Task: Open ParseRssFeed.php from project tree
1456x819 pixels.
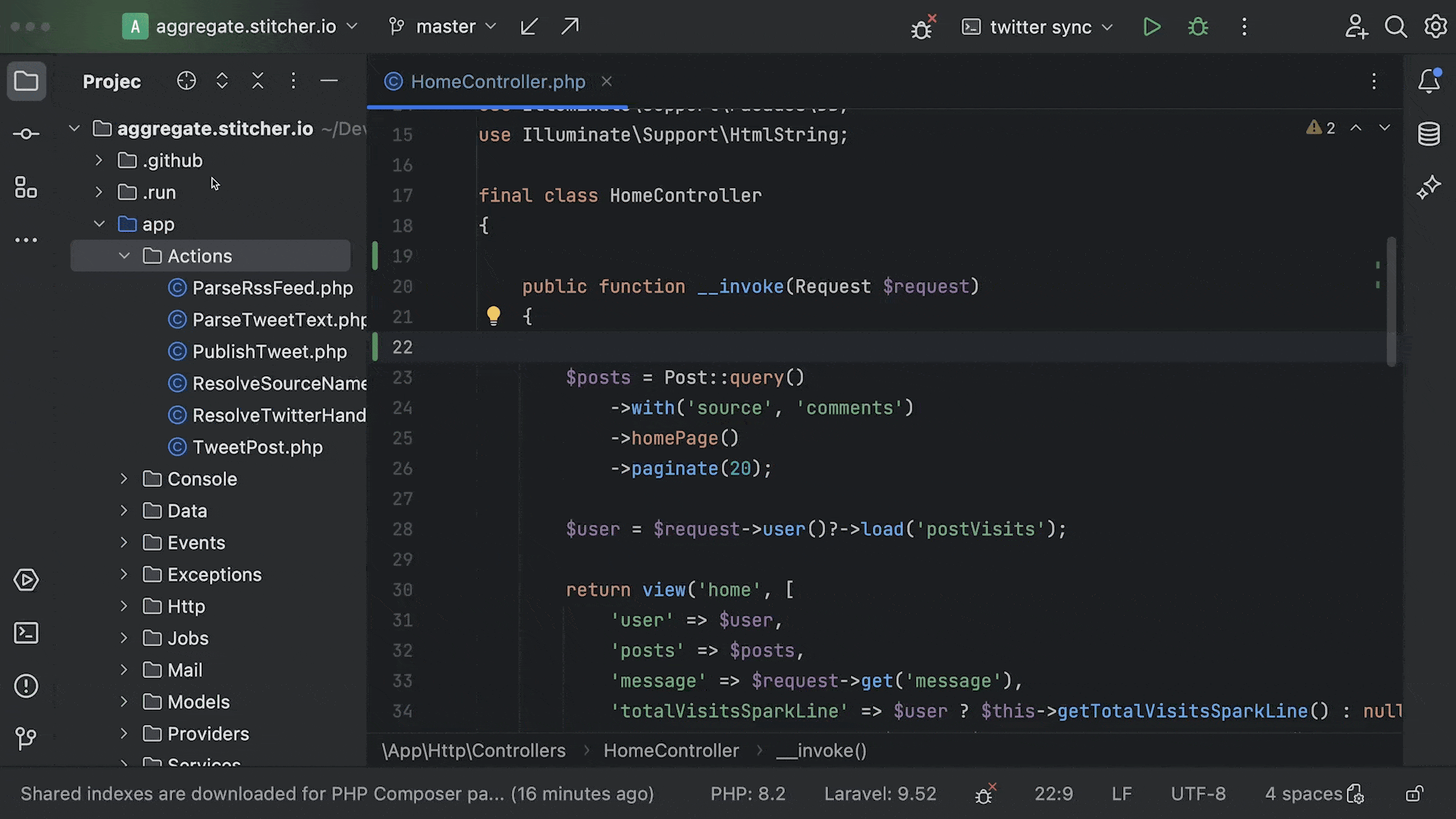Action: pos(272,288)
